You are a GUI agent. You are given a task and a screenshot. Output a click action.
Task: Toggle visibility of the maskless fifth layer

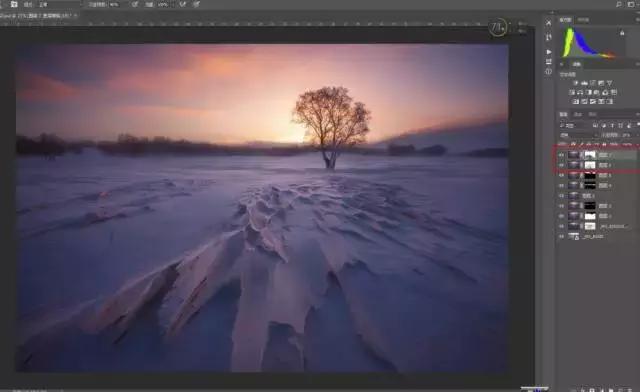click(x=562, y=196)
